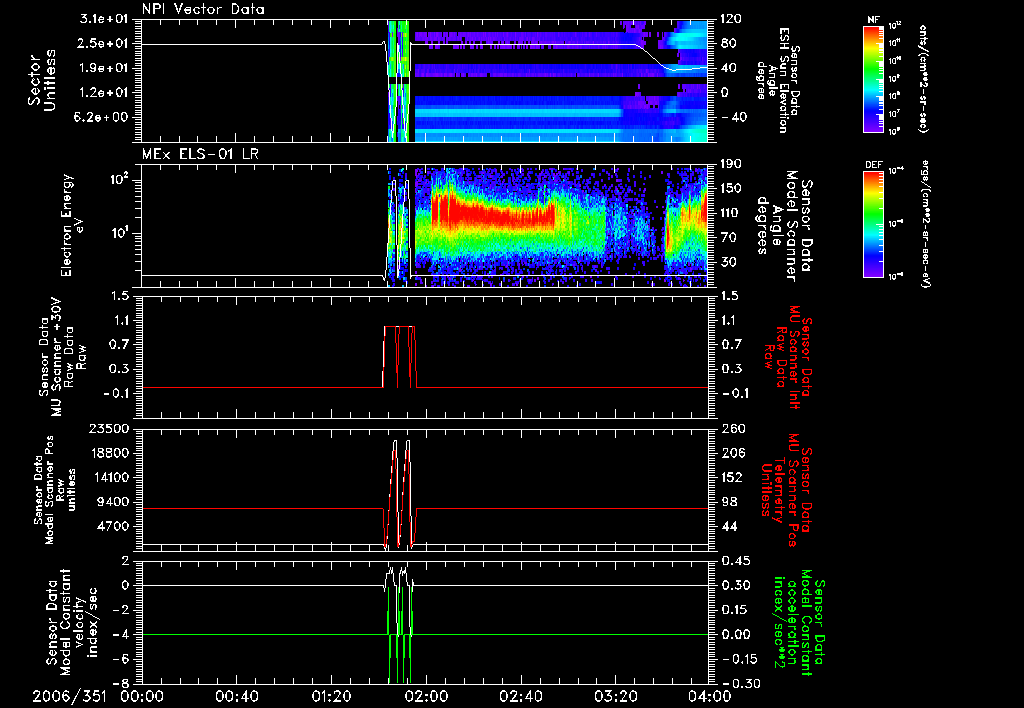1024x708 pixels.
Task: Click the "2.5e+01" sector tick label
Action: pos(104,43)
